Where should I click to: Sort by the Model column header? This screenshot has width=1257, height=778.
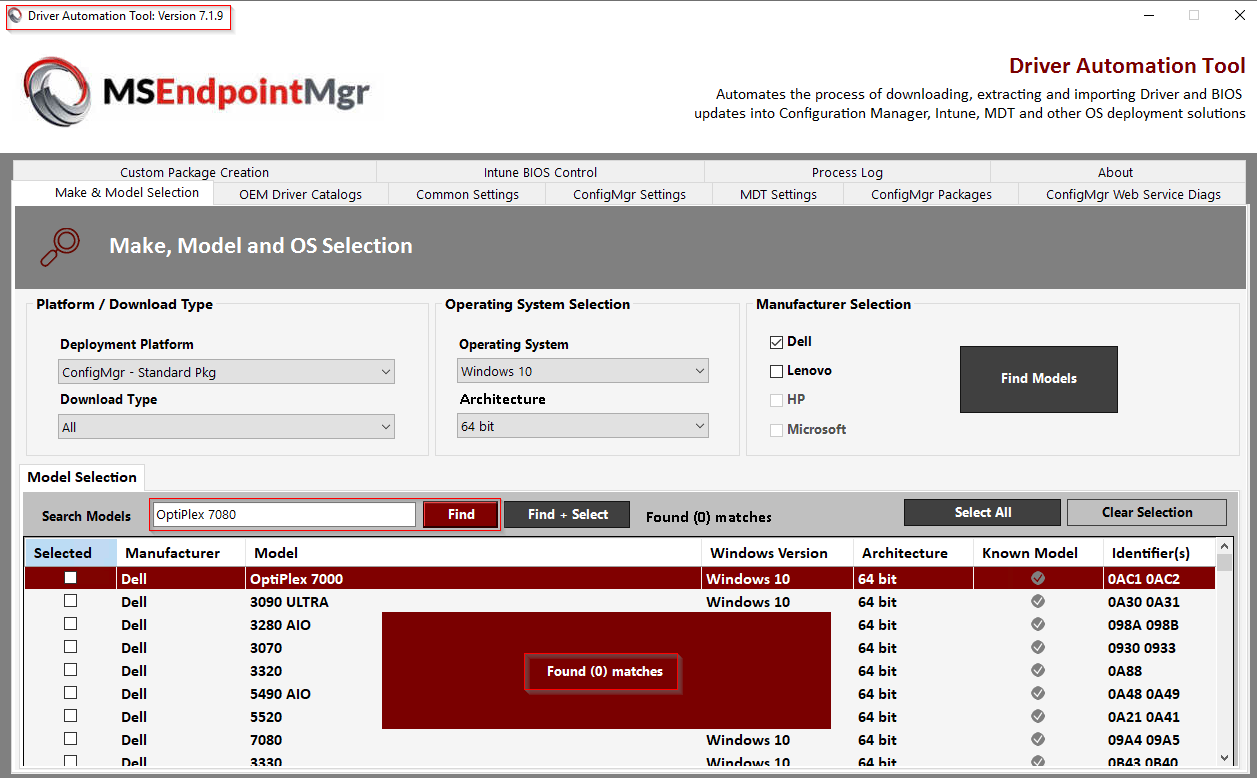tap(473, 553)
